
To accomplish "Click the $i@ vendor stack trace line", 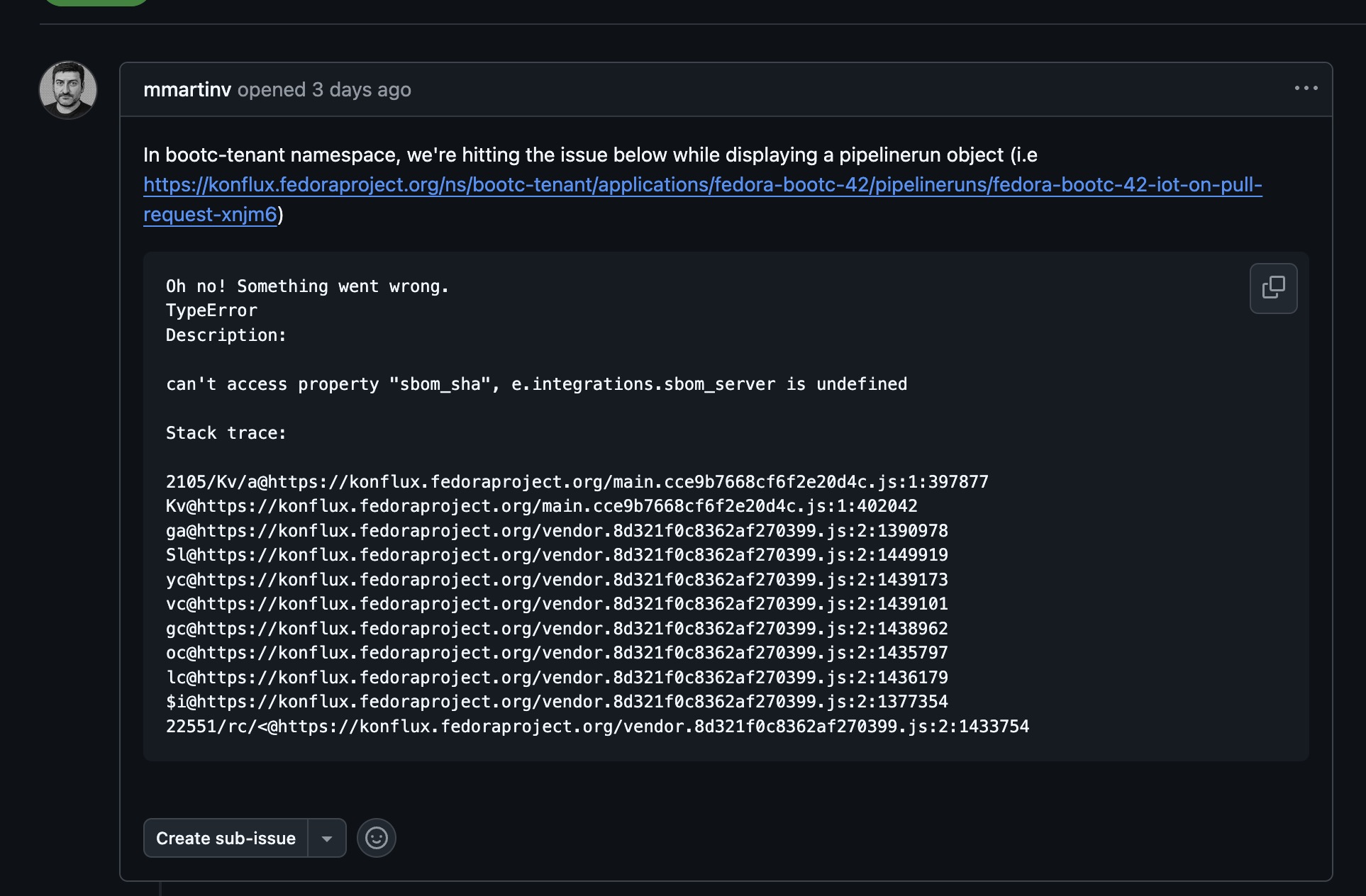I will pos(557,702).
